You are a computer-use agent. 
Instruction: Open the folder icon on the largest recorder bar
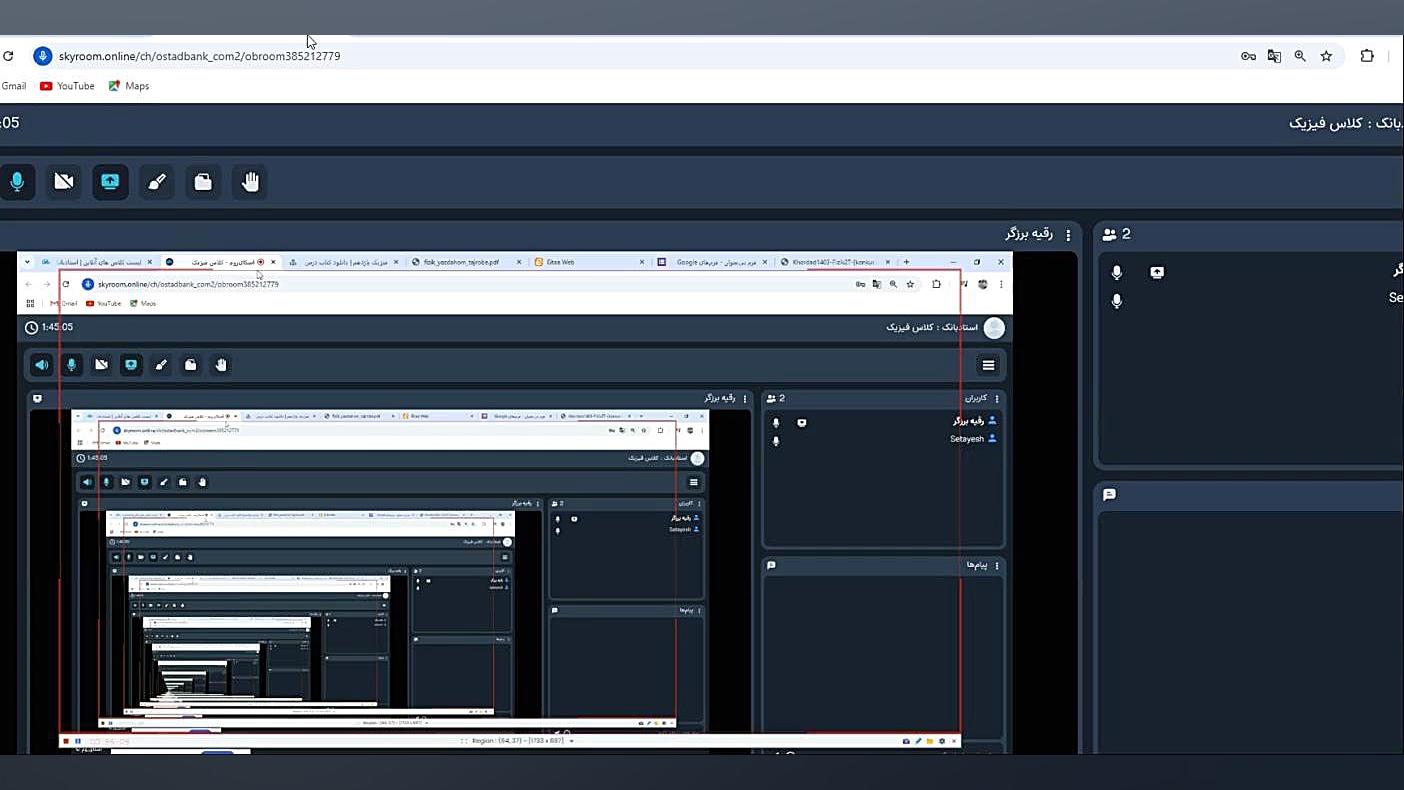tap(930, 741)
